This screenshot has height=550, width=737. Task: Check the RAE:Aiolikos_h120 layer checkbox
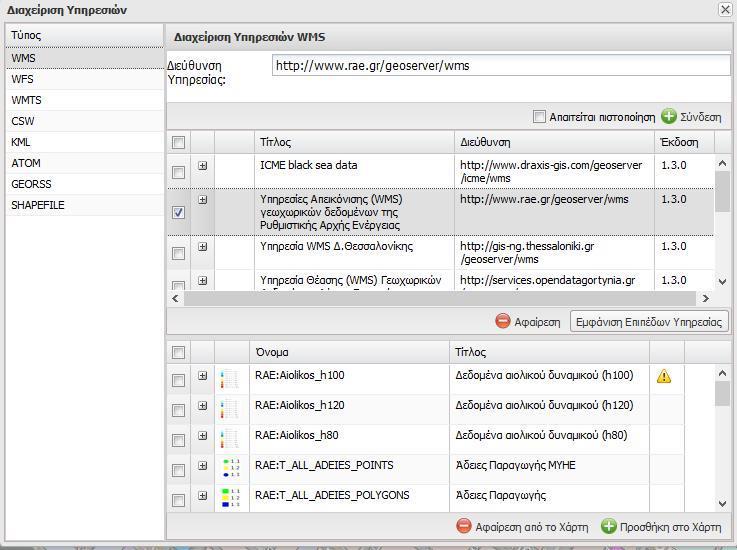(x=178, y=410)
